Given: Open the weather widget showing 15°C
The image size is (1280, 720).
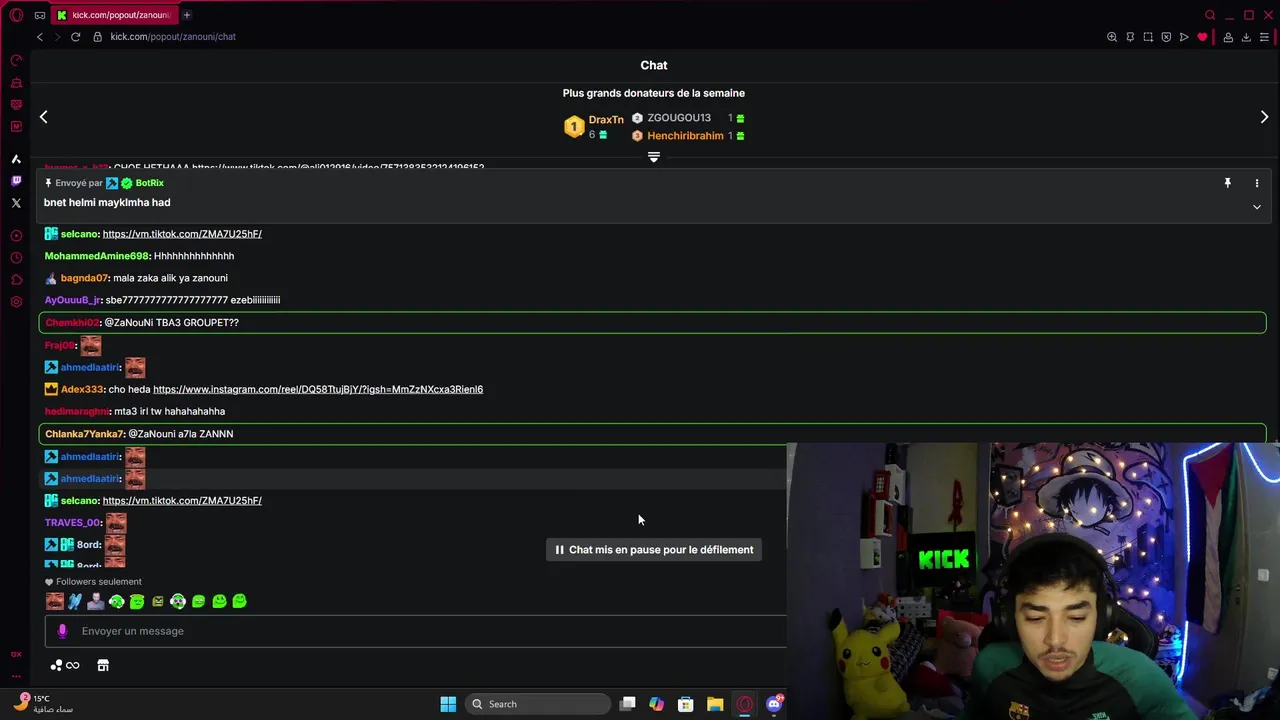Looking at the screenshot, I should pos(45,704).
